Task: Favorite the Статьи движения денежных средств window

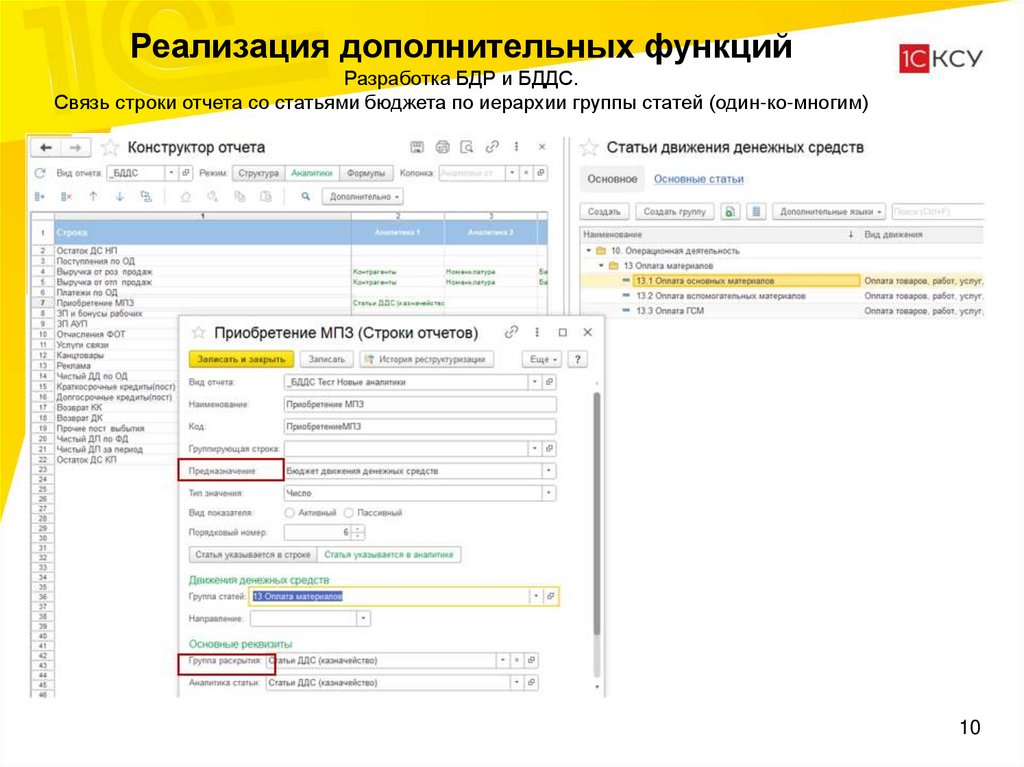Action: pyautogui.click(x=589, y=148)
